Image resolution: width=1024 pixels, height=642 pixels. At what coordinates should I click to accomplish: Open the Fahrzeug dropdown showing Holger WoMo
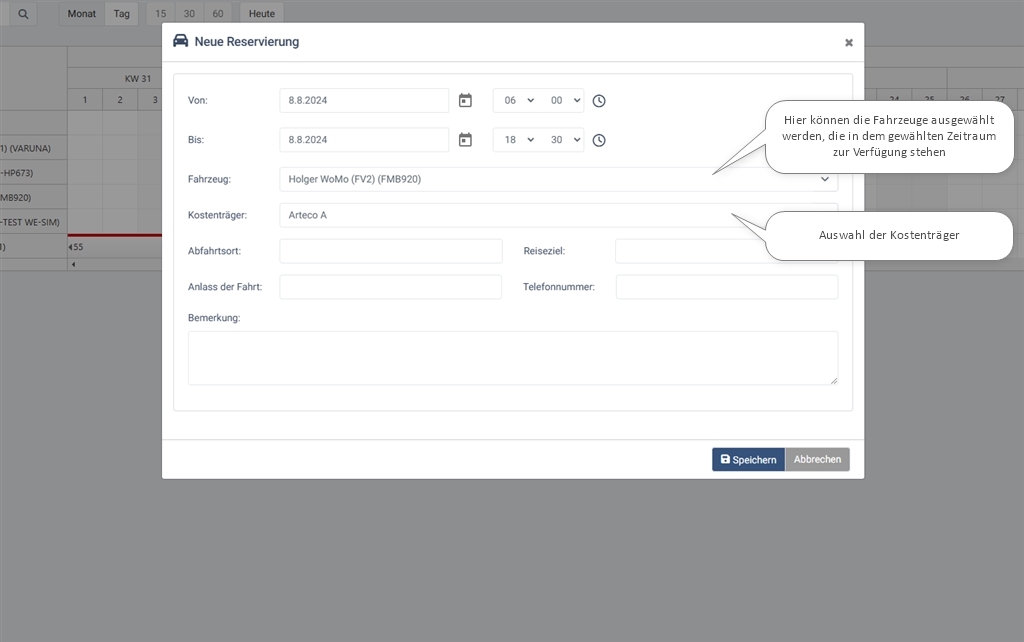(x=556, y=179)
